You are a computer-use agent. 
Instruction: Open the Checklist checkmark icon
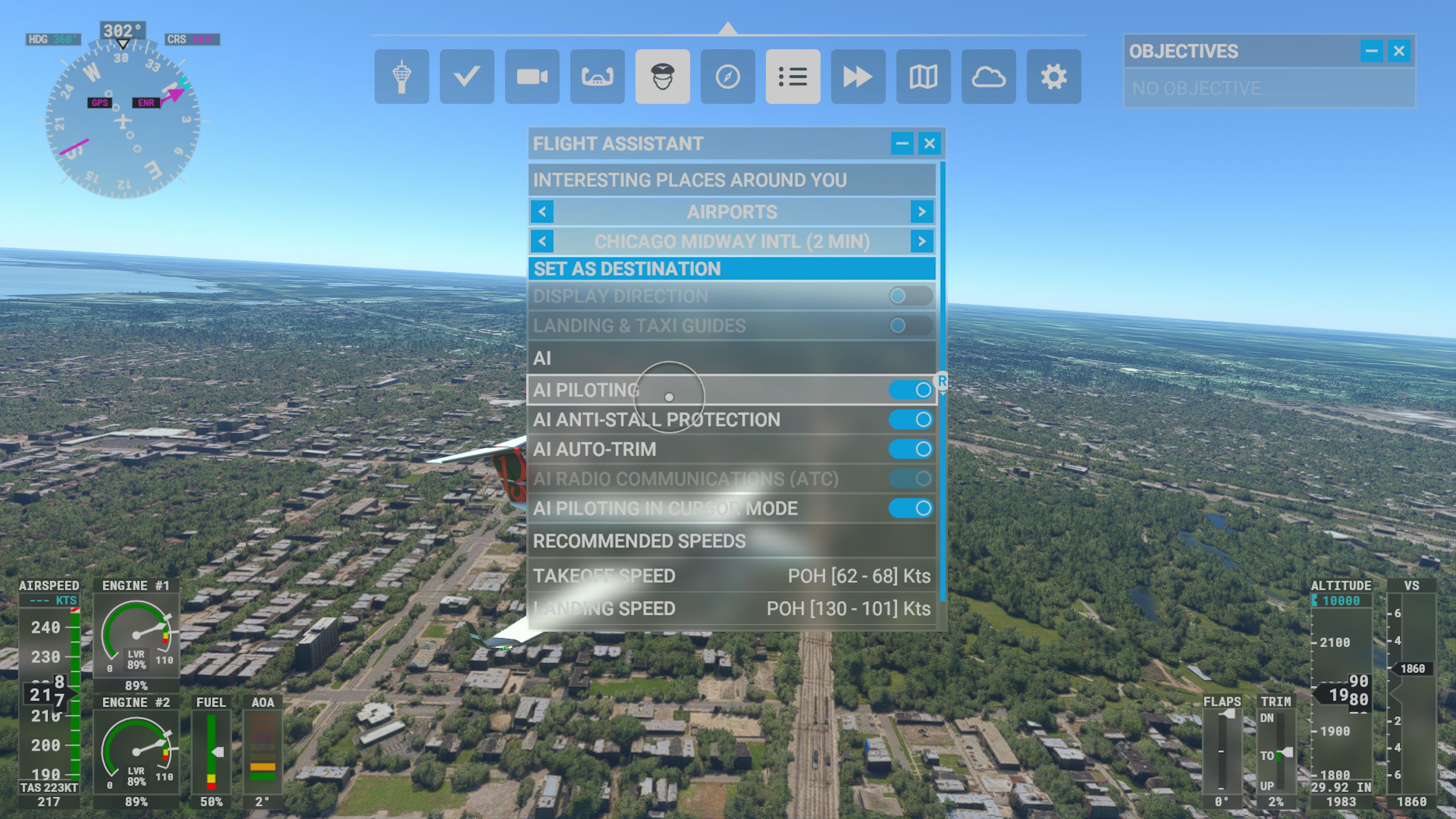click(466, 76)
